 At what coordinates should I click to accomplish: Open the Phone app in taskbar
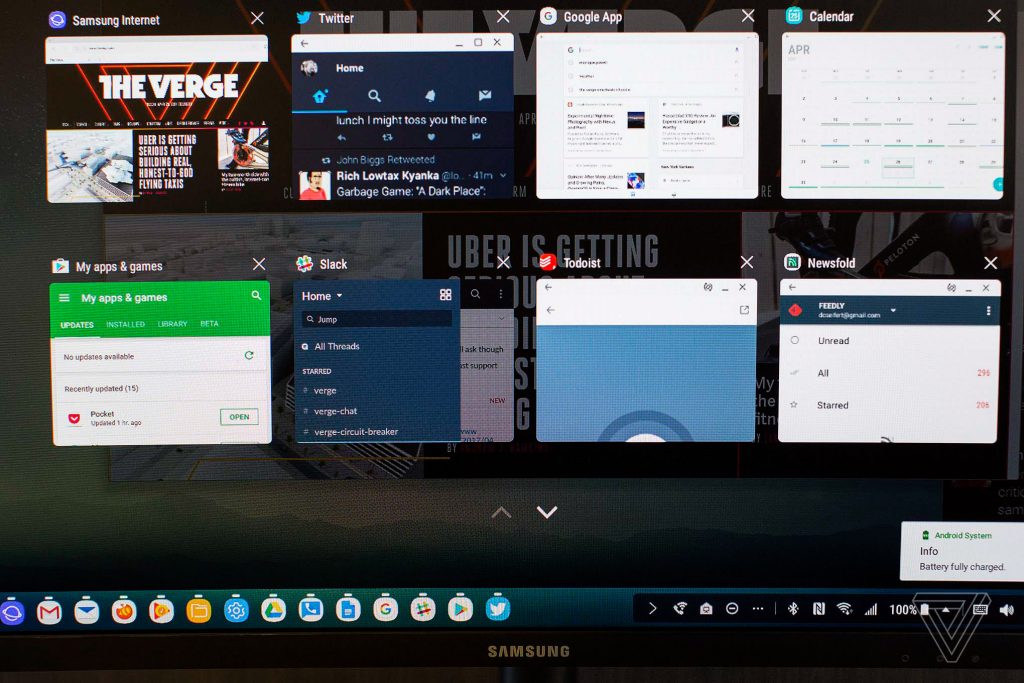coord(311,610)
